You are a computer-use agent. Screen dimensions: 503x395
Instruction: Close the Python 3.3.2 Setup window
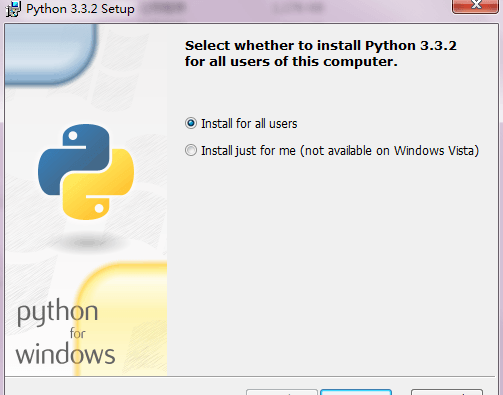[x=475, y=6]
